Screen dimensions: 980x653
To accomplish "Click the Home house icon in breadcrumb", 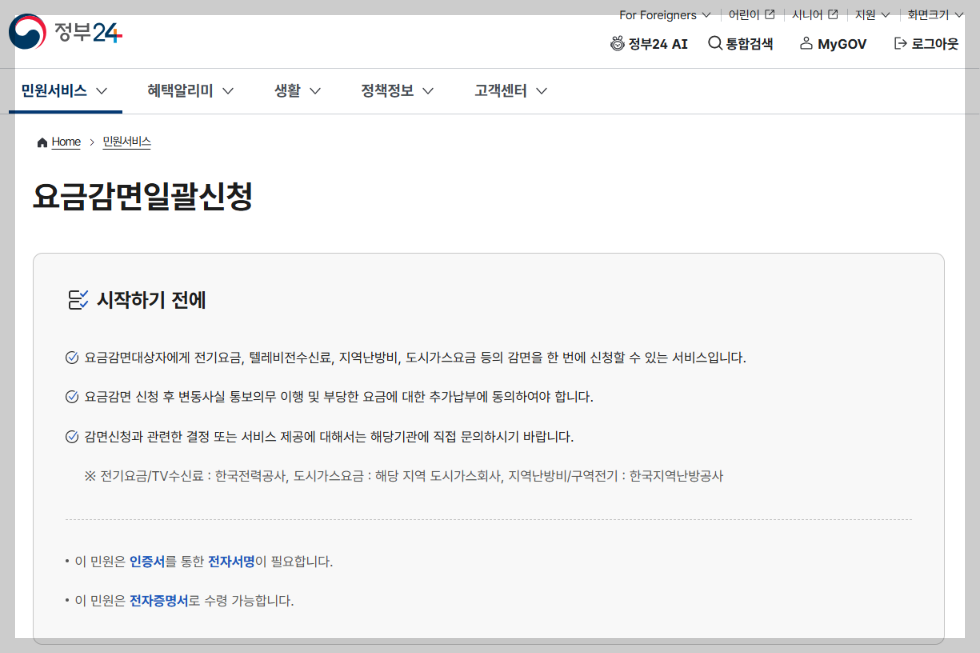I will click(x=42, y=142).
